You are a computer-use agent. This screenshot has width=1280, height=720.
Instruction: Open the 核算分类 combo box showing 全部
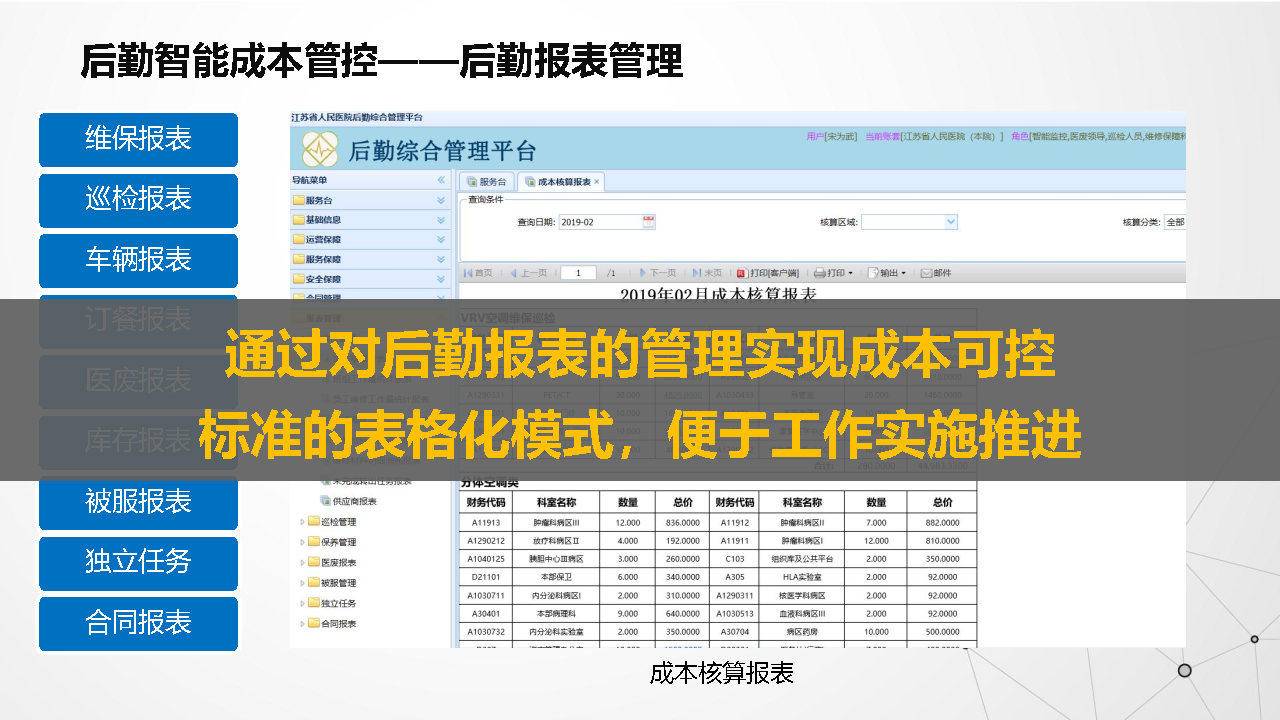[x=1175, y=222]
